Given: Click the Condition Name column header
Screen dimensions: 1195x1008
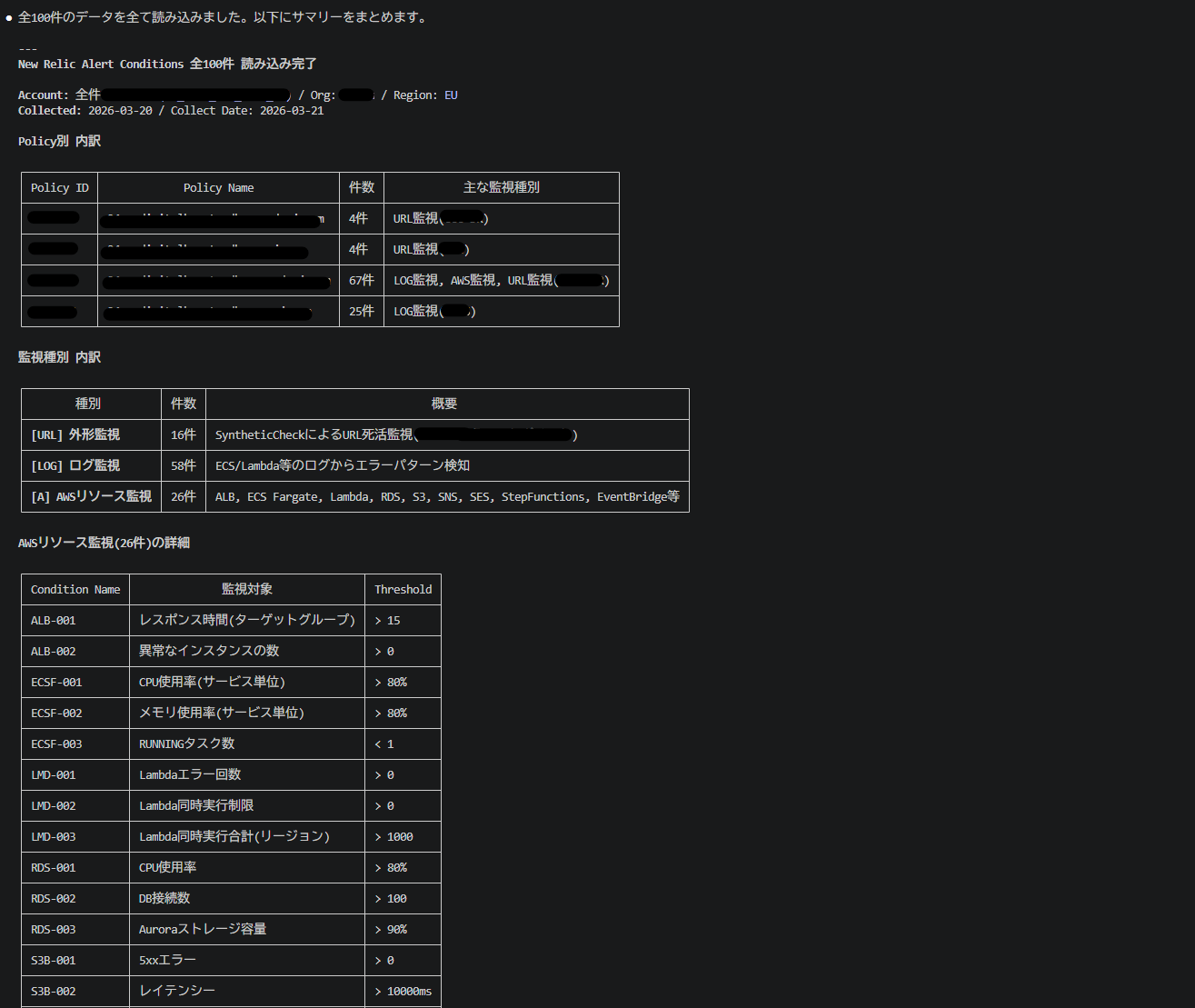Looking at the screenshot, I should coord(75,590).
